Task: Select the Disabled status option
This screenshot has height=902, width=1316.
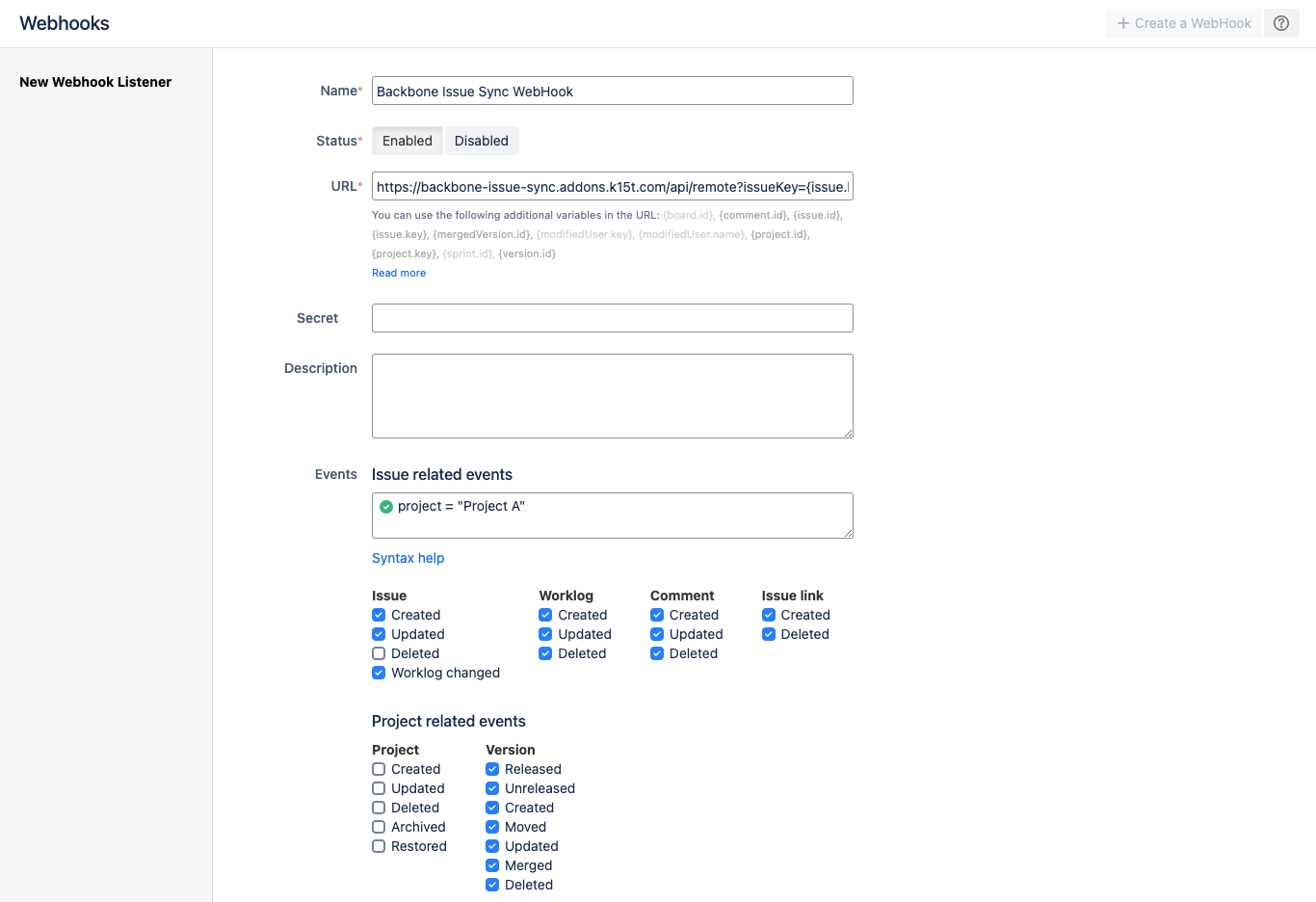Action: tap(482, 140)
